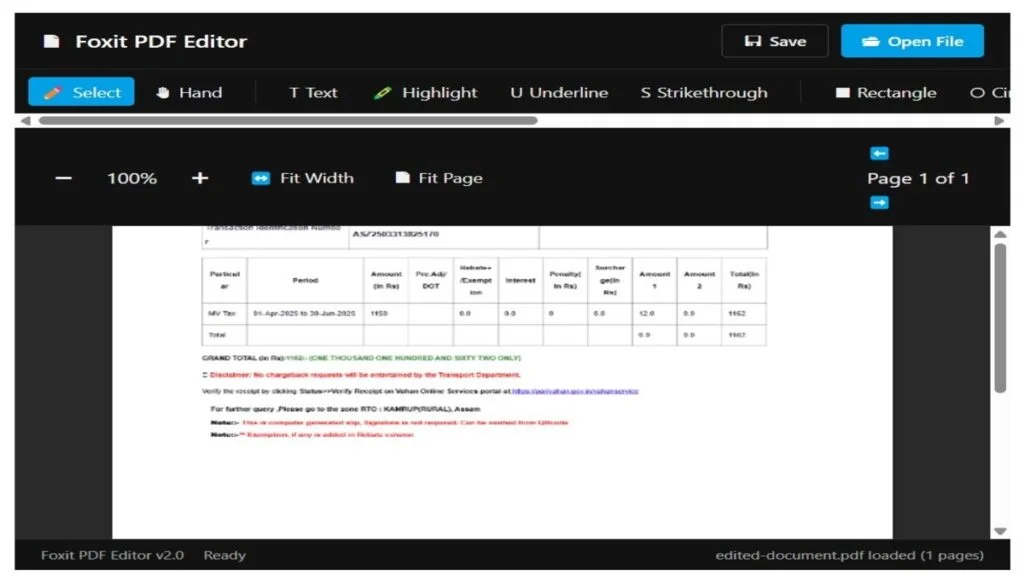This screenshot has width=1024, height=576.
Task: Click Fit Width
Action: [x=302, y=178]
